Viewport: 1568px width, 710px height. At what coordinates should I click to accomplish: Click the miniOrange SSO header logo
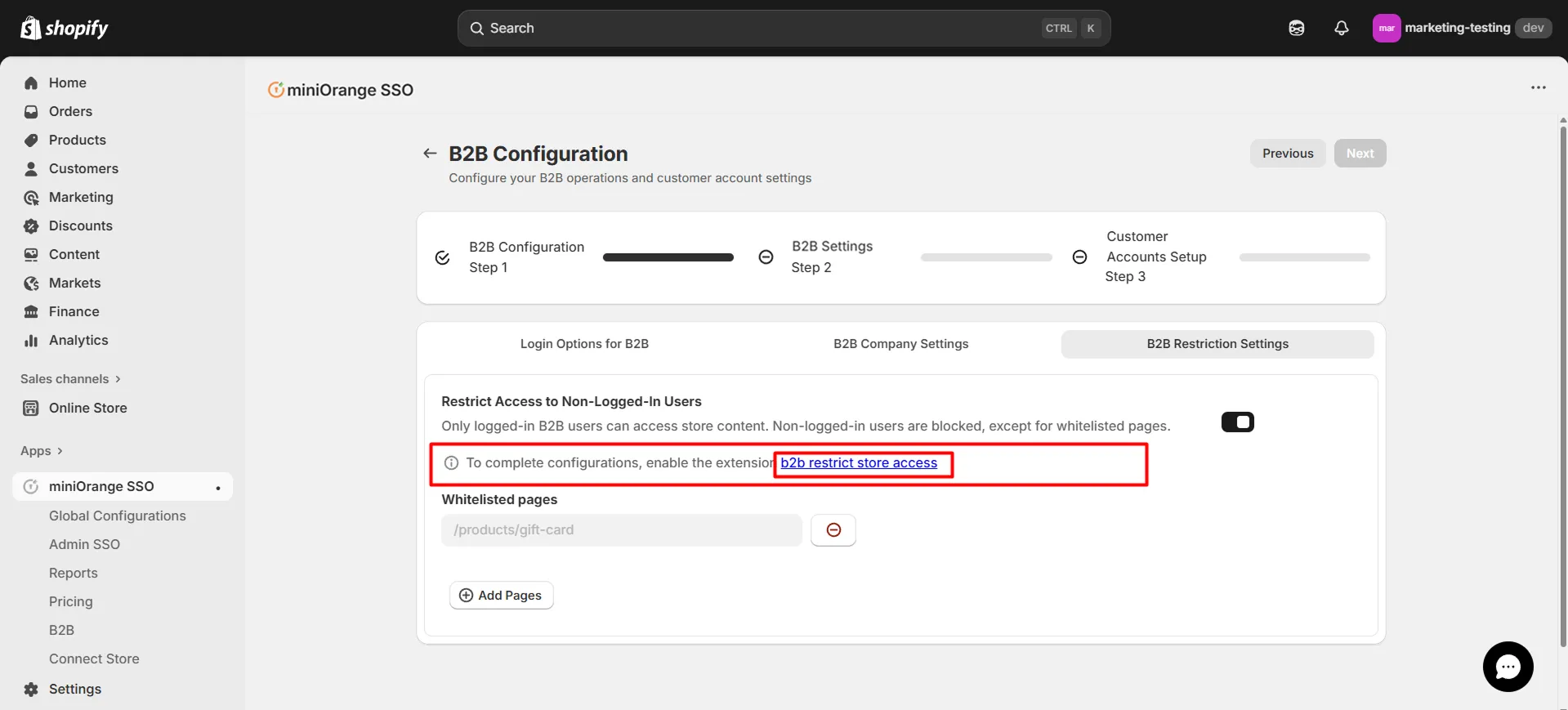tap(276, 90)
